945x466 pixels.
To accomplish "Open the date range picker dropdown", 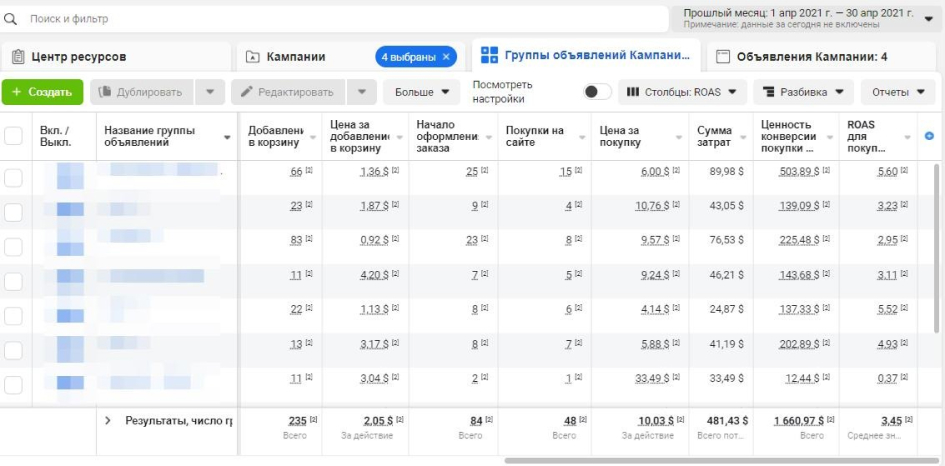I will coord(928,19).
